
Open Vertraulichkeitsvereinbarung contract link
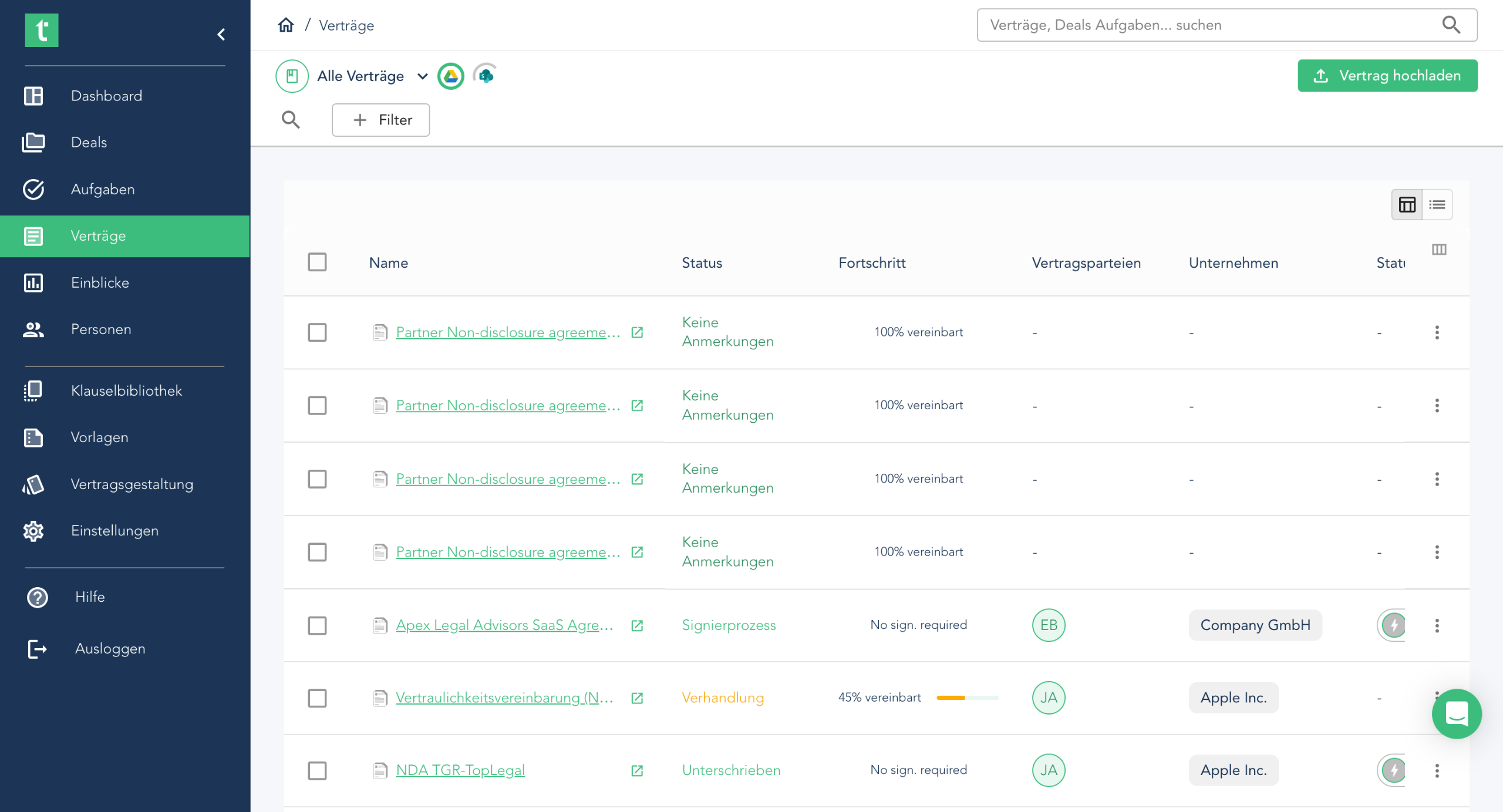pos(504,698)
